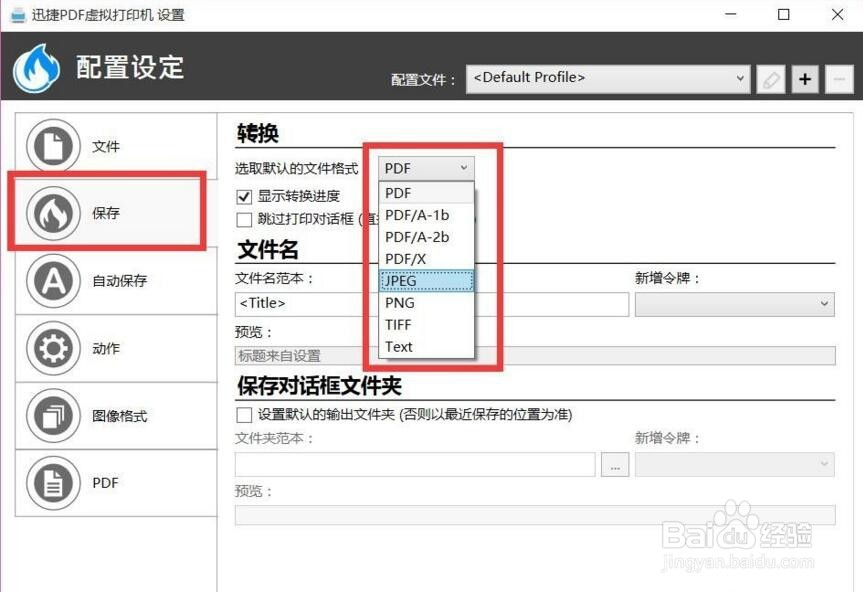
Task: Open the 新增令牌 dropdown under 保存对话框文件夹
Action: pos(735,463)
